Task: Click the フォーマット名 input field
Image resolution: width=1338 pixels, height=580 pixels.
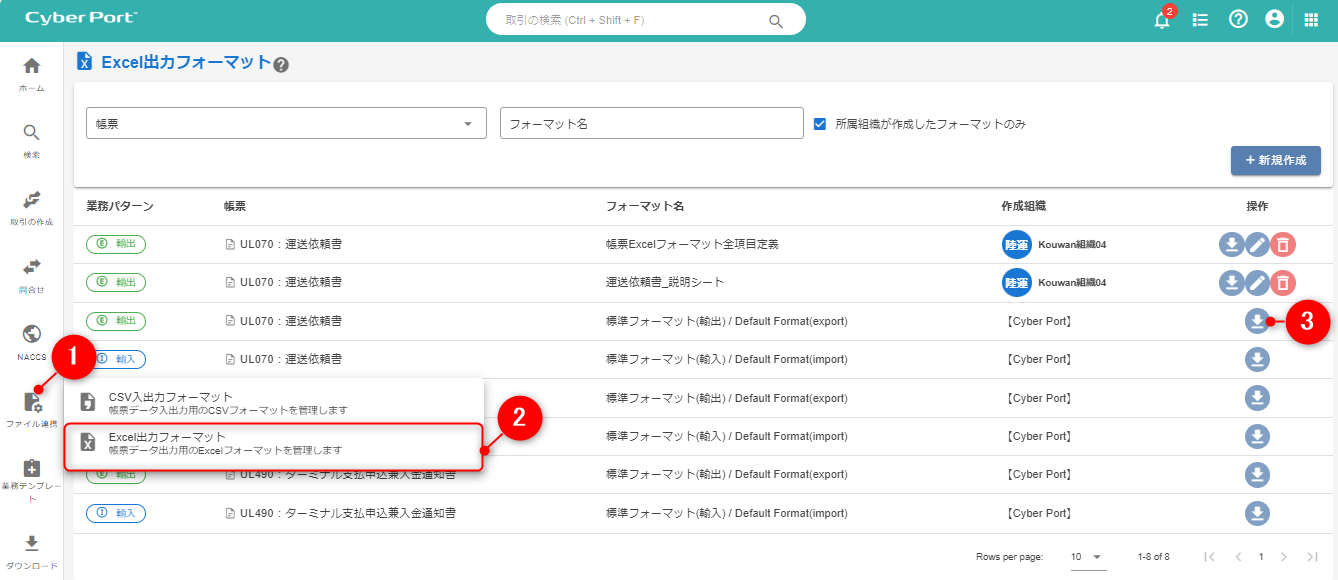Action: coord(651,123)
